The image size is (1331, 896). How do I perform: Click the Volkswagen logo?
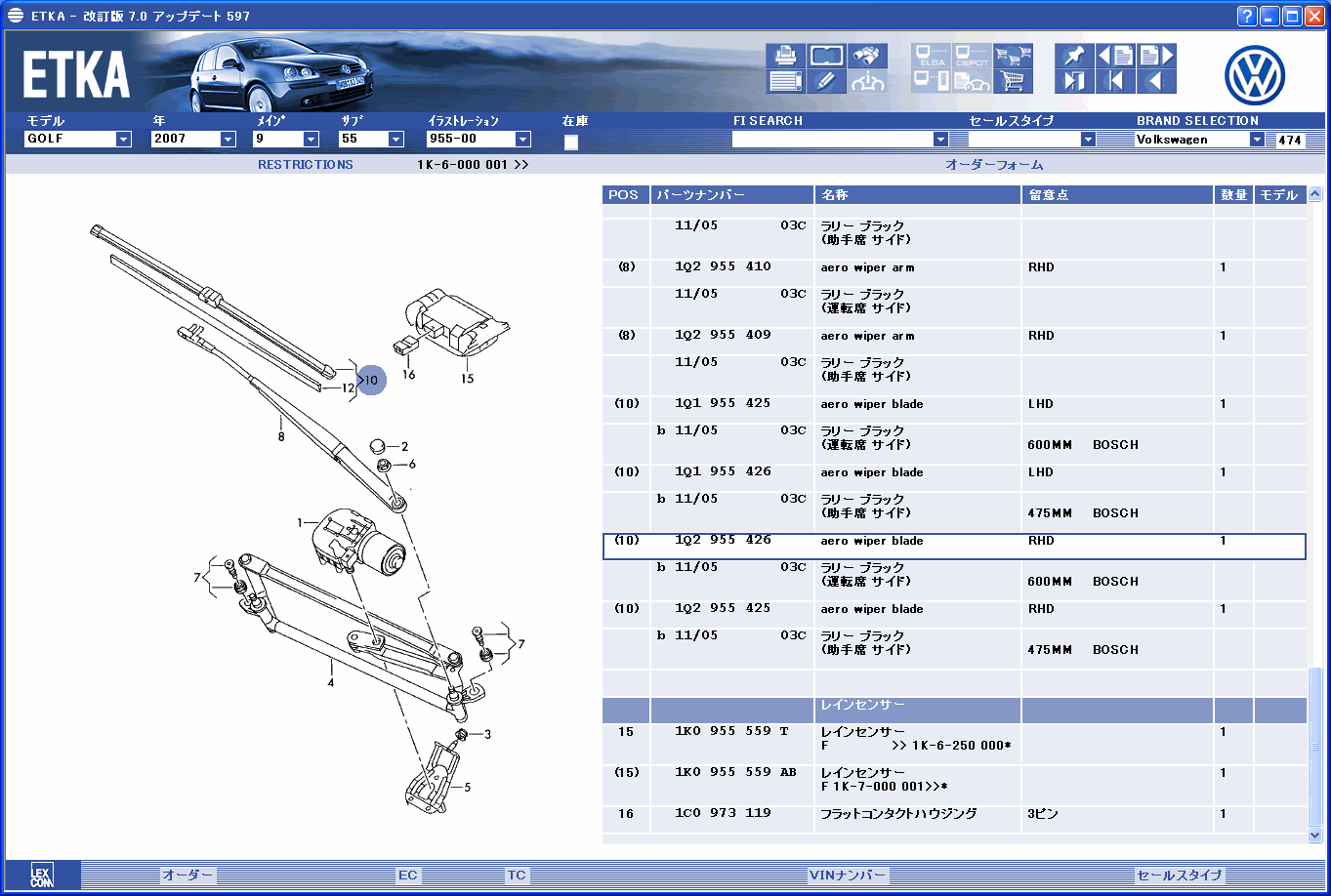(x=1255, y=75)
